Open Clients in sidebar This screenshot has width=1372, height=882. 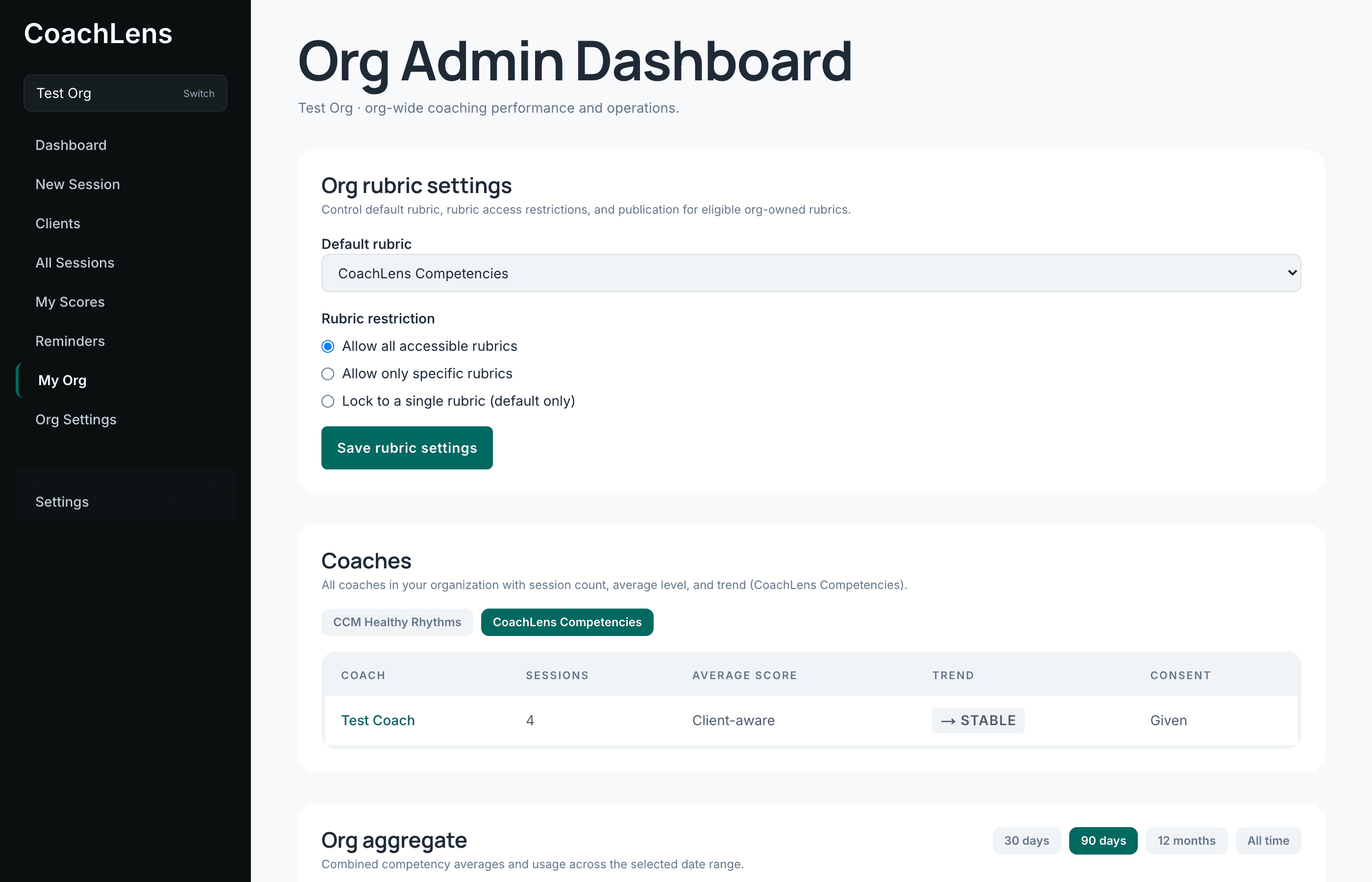(58, 224)
